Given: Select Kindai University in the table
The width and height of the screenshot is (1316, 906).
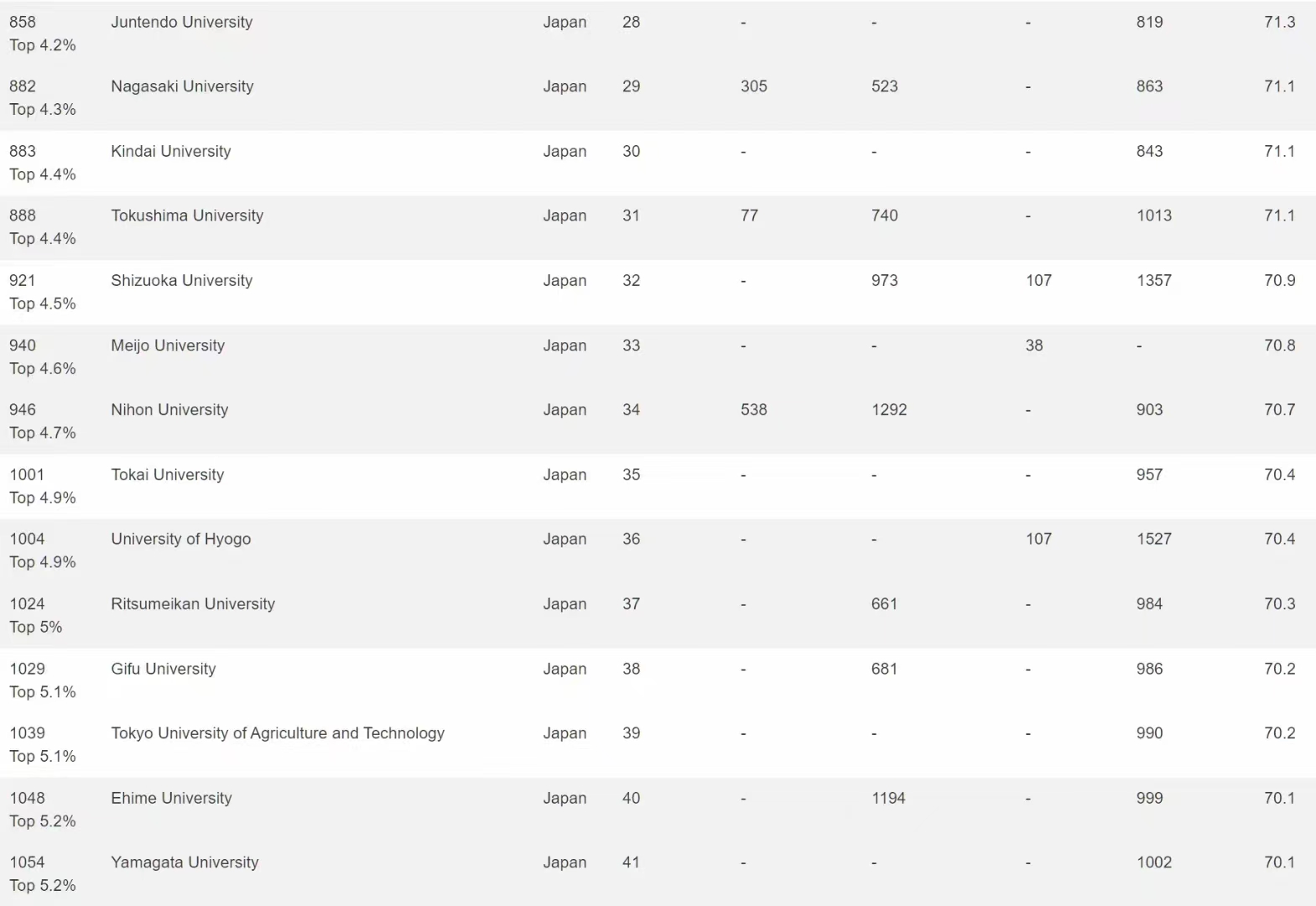Looking at the screenshot, I should tap(170, 152).
